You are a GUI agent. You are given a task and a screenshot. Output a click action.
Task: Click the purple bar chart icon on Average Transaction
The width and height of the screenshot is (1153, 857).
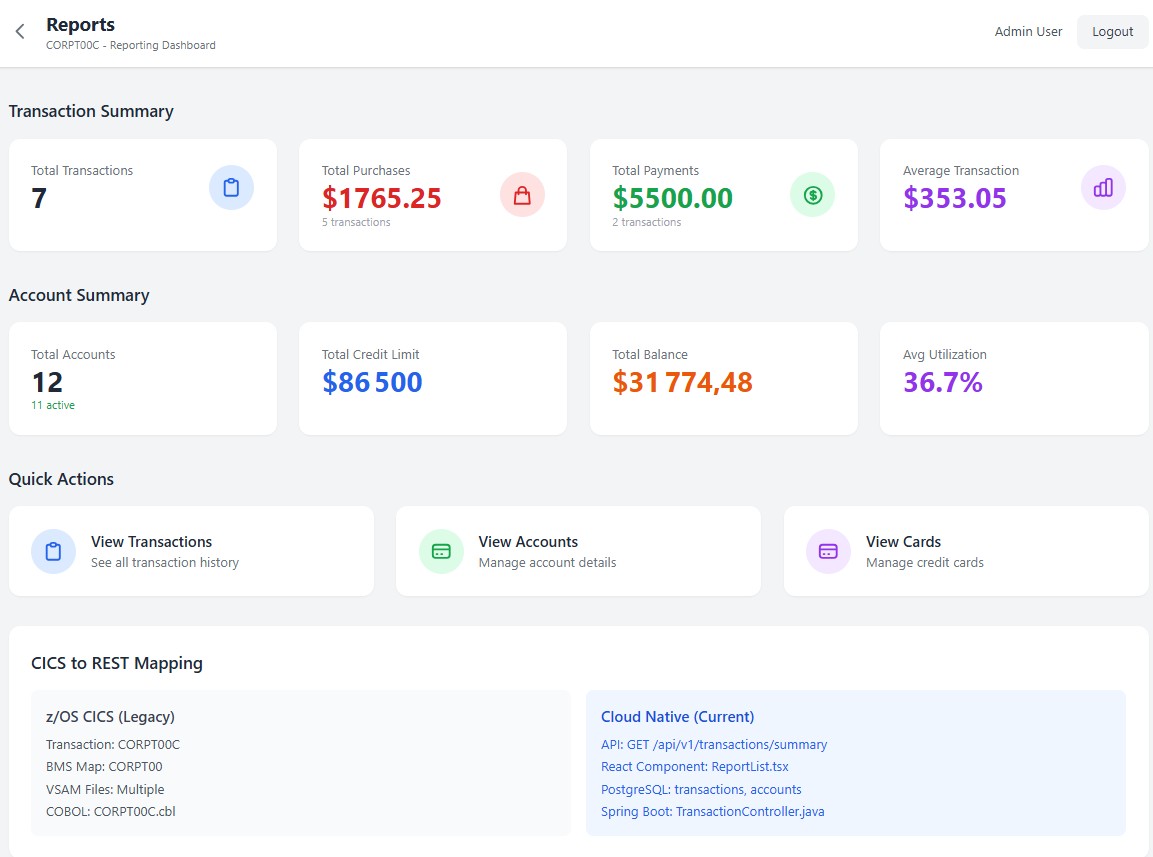[x=1102, y=187]
